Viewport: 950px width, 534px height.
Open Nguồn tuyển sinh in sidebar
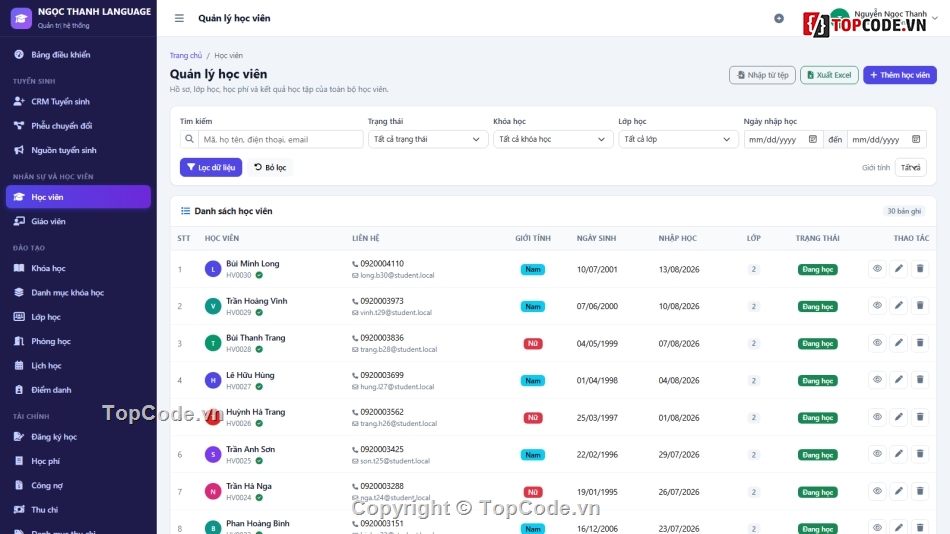78,150
